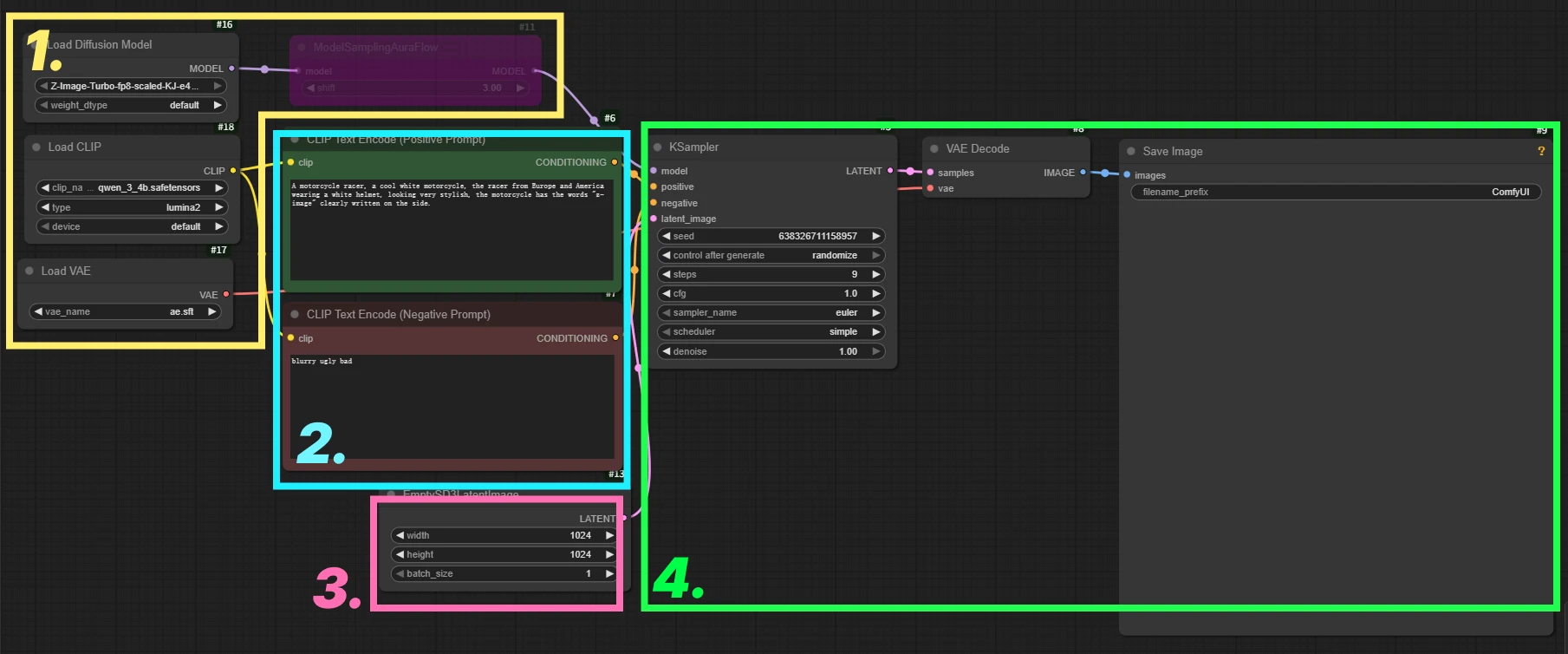Click the KSampler LATENT output port
This screenshot has height=654, width=1568.
point(890,171)
